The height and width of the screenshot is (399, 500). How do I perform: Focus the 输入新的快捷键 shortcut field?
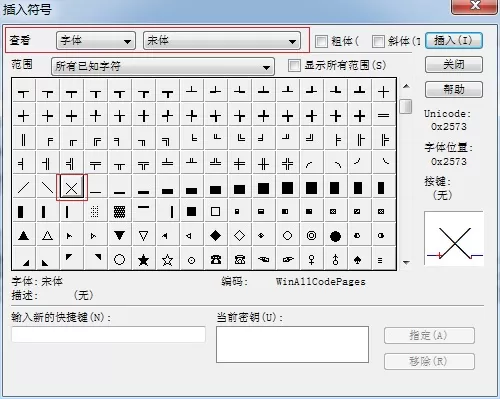click(x=108, y=334)
